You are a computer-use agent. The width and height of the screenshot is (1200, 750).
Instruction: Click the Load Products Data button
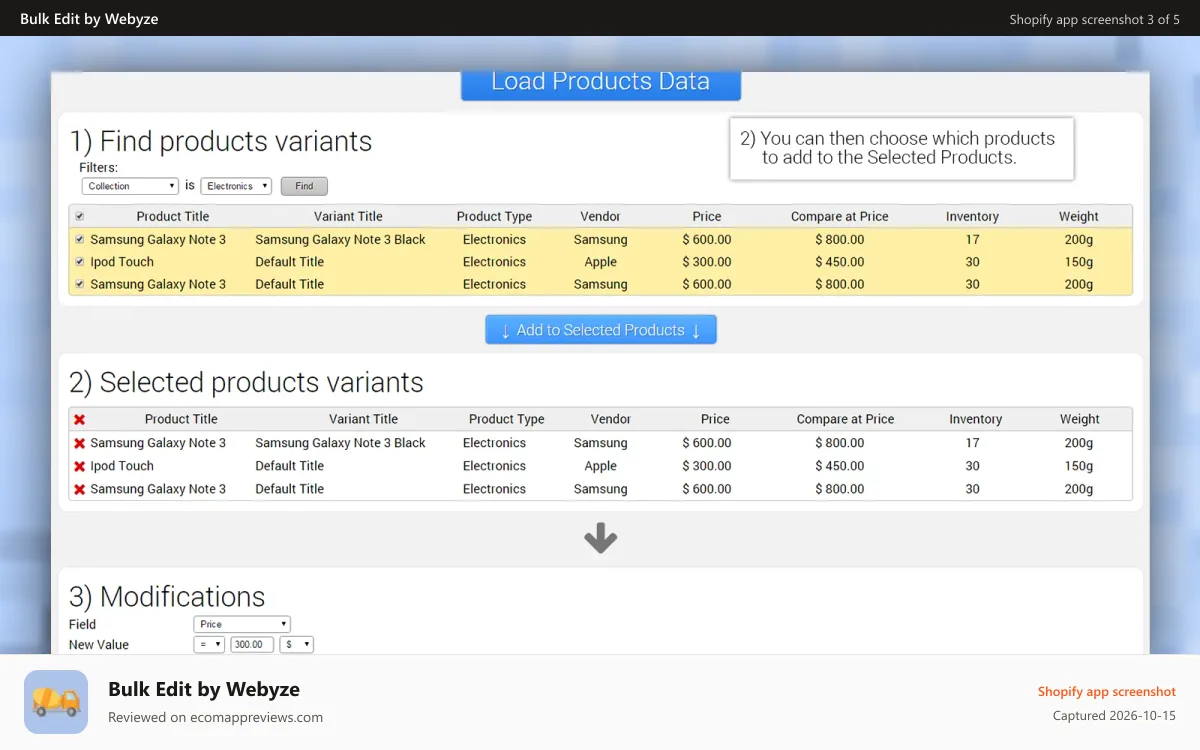click(x=601, y=84)
